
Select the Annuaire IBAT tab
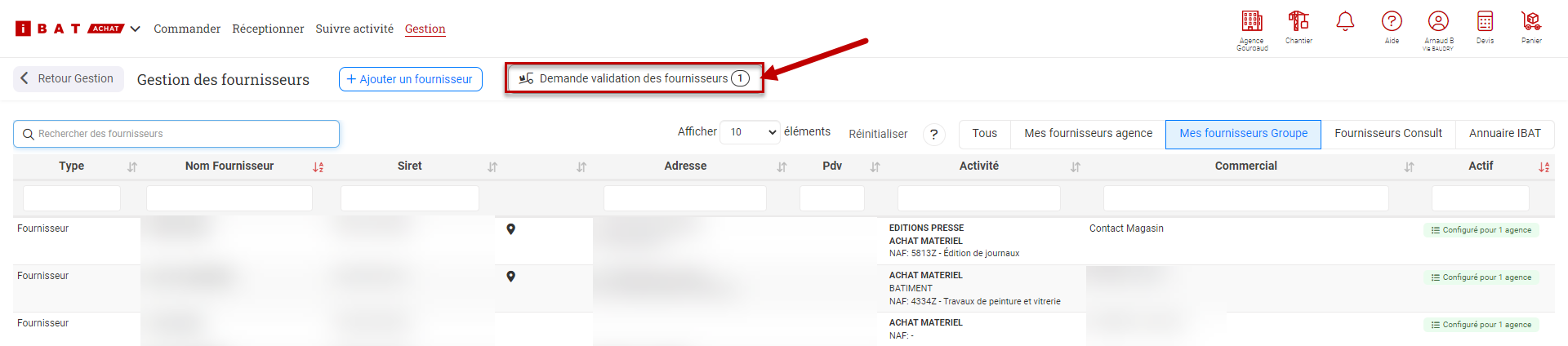point(1504,134)
